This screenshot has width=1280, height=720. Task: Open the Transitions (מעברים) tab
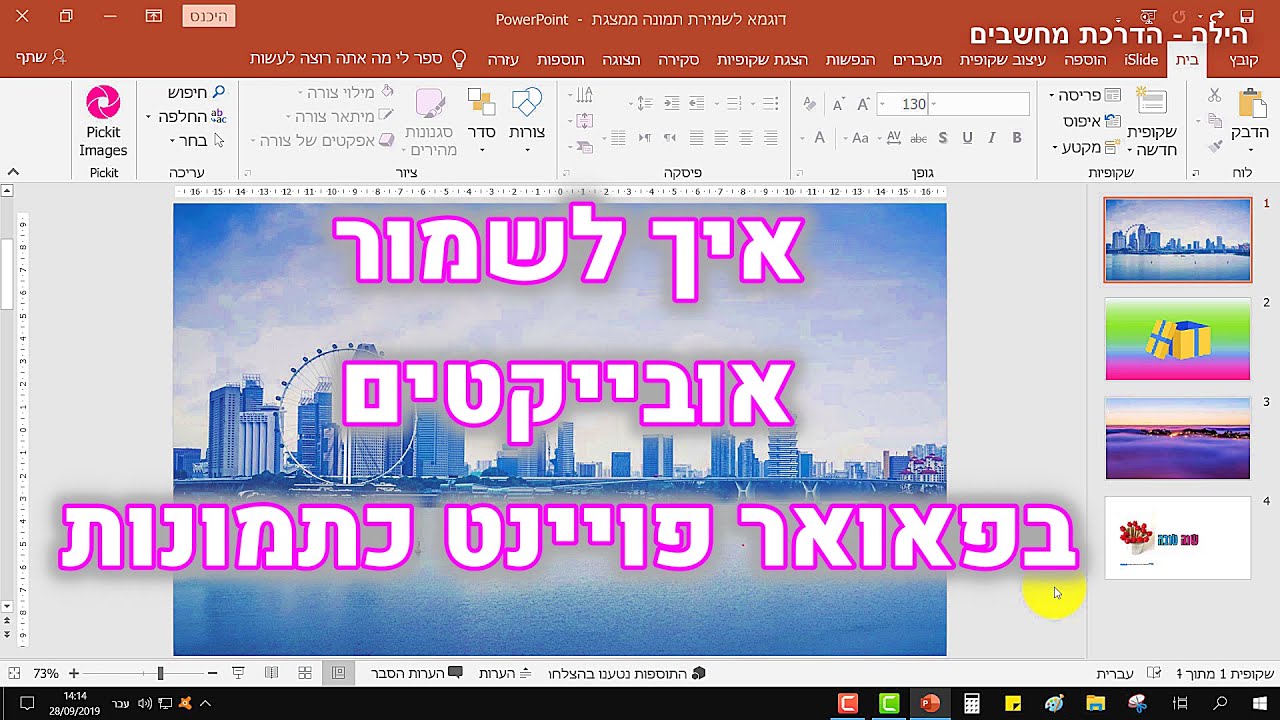917,59
